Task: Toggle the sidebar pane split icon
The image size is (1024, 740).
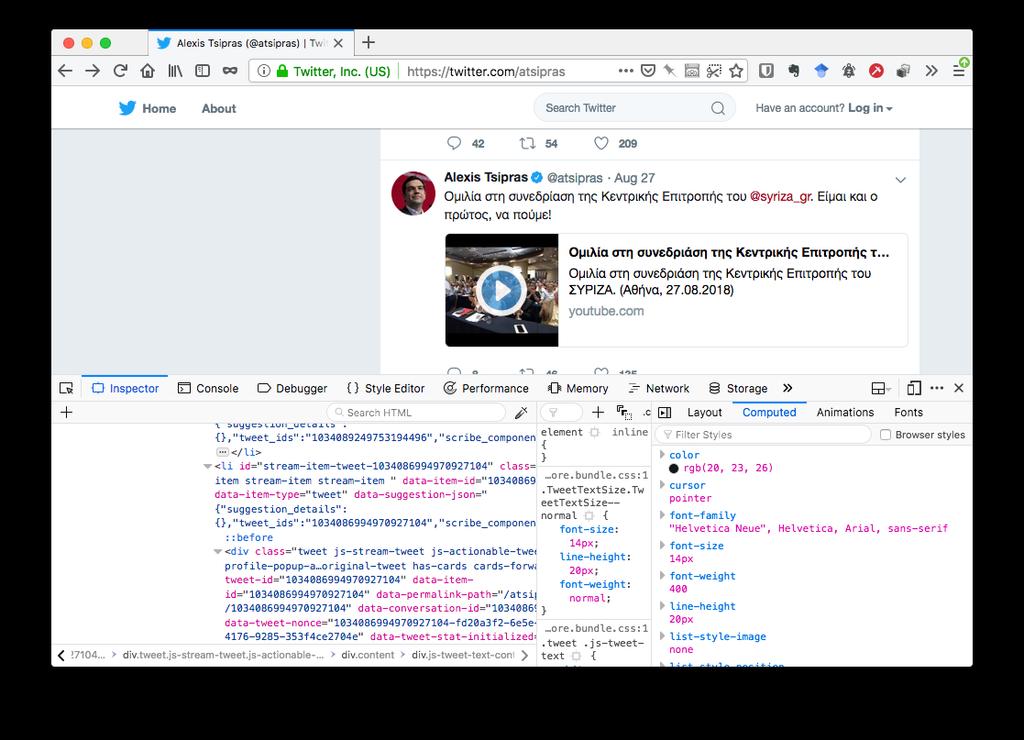Action: [x=665, y=412]
